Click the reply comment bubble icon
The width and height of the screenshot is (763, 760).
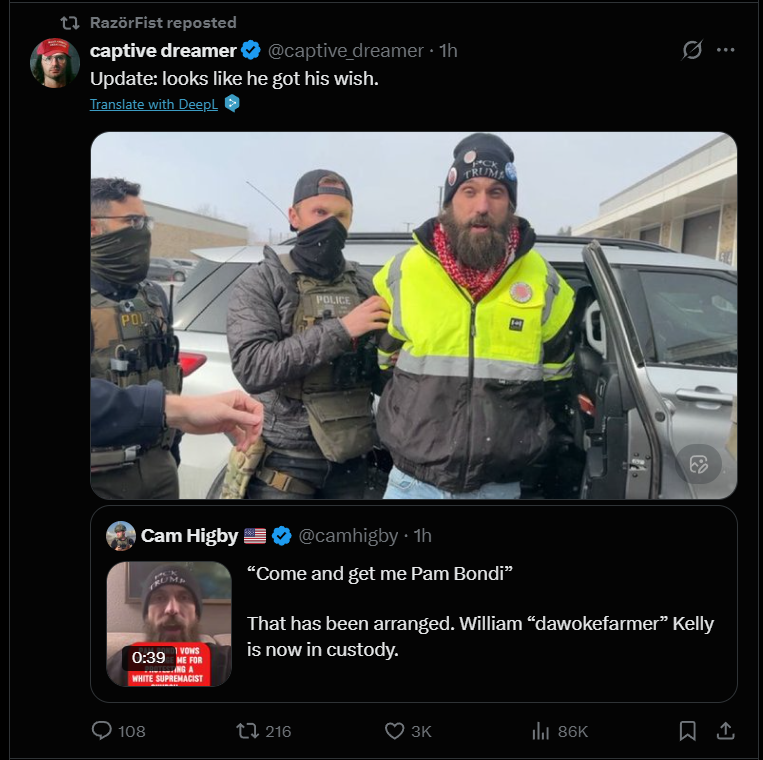point(102,731)
